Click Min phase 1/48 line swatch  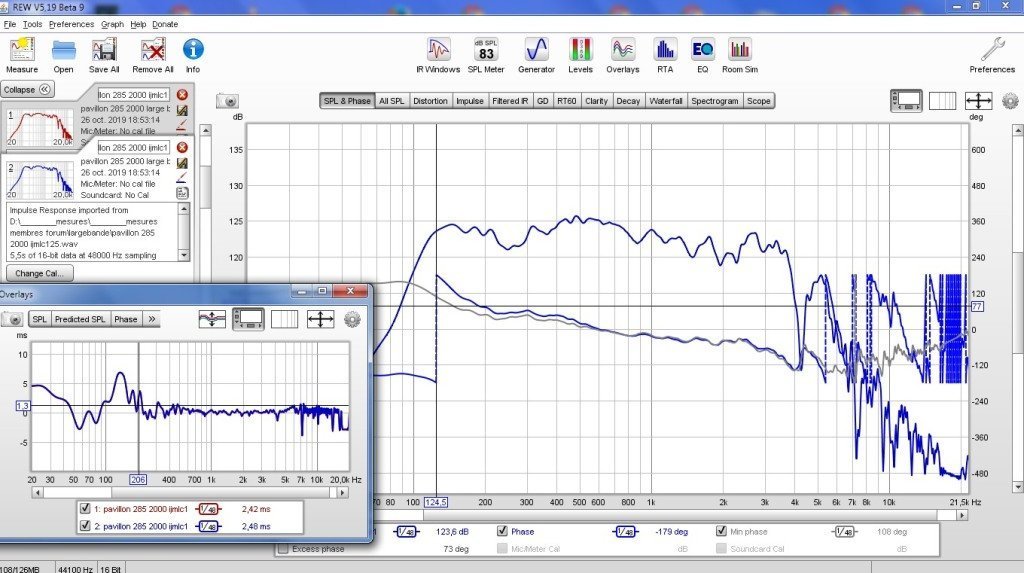[844, 532]
